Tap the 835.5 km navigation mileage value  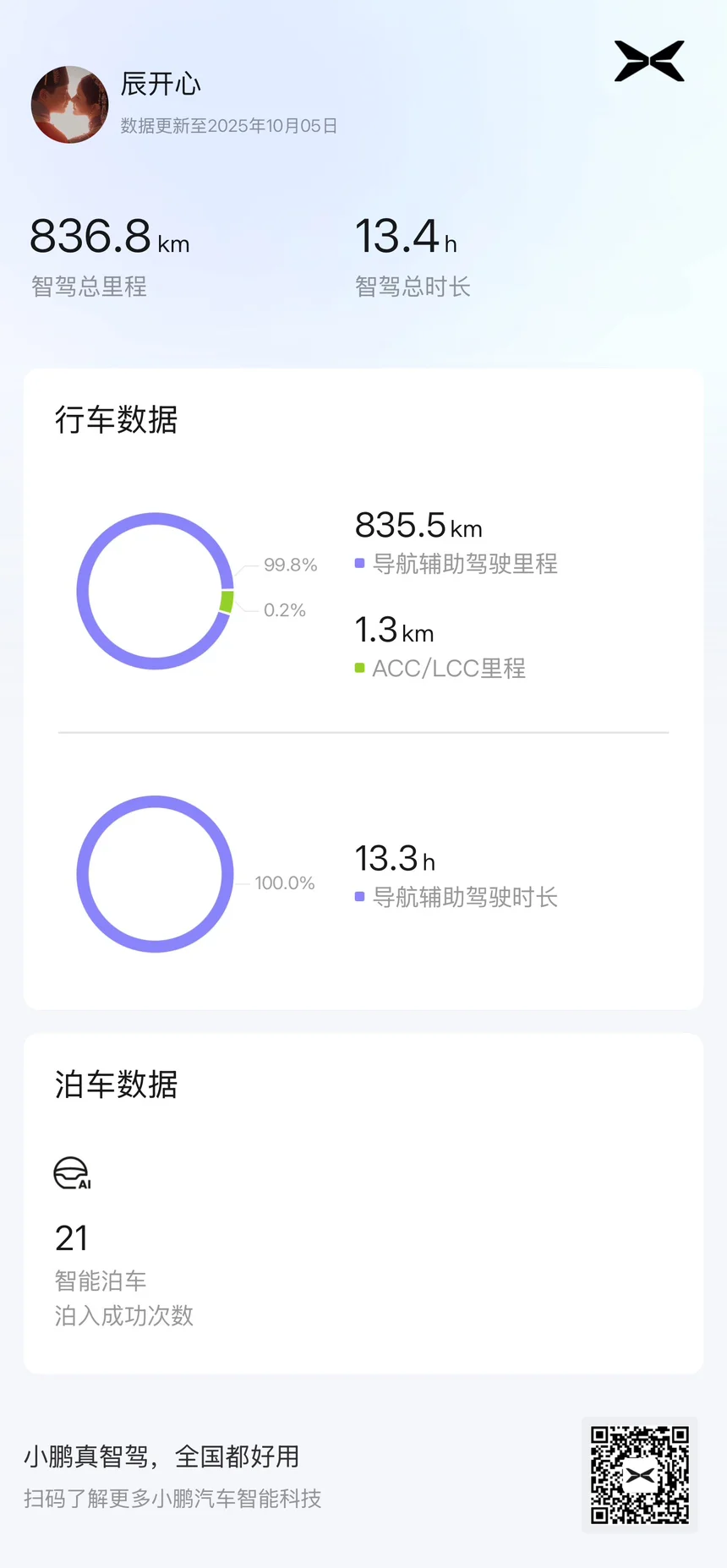pyautogui.click(x=418, y=526)
